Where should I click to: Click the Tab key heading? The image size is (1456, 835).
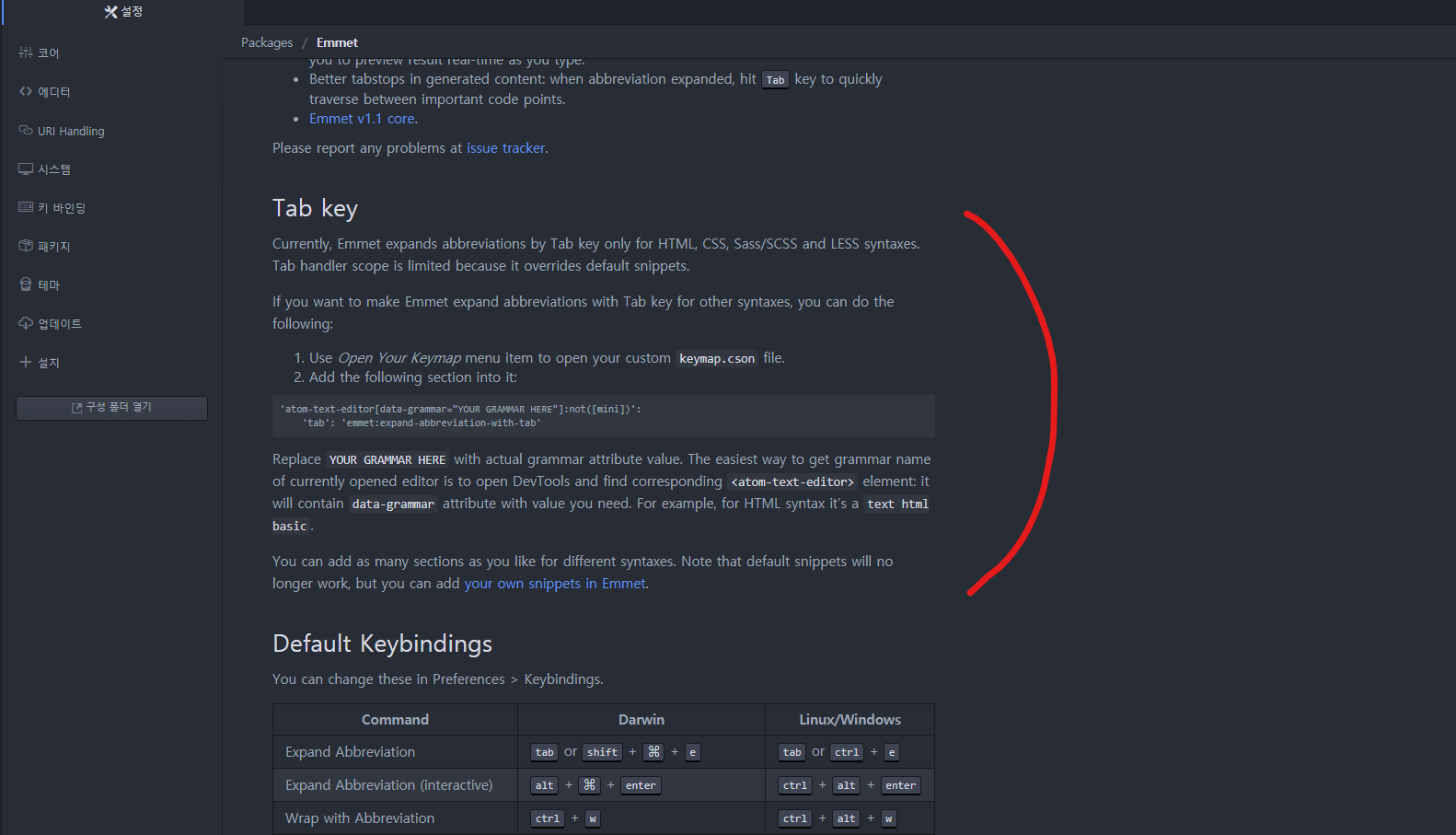(x=315, y=209)
